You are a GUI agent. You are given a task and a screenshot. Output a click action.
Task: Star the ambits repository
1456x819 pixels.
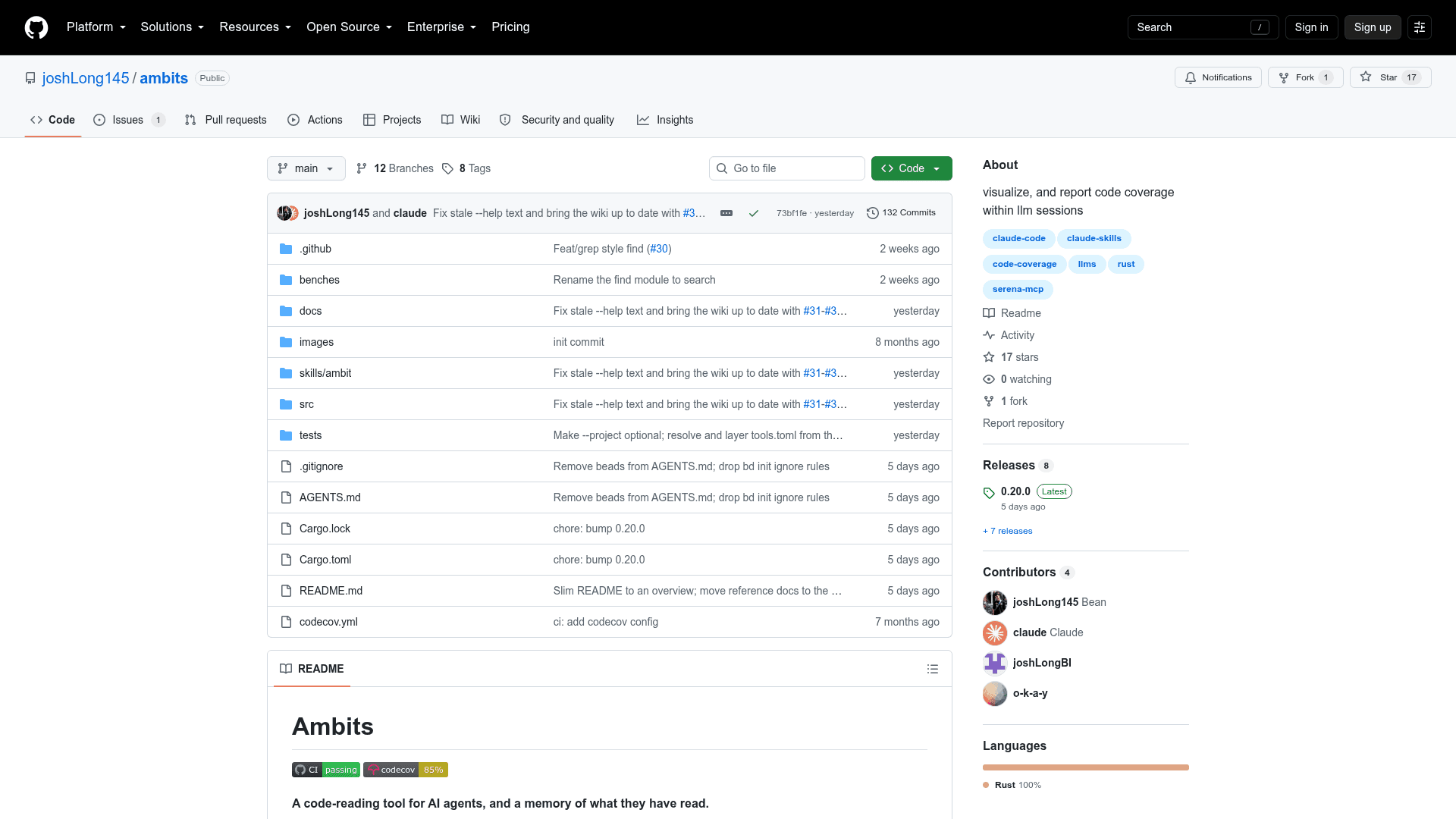[x=1390, y=77]
